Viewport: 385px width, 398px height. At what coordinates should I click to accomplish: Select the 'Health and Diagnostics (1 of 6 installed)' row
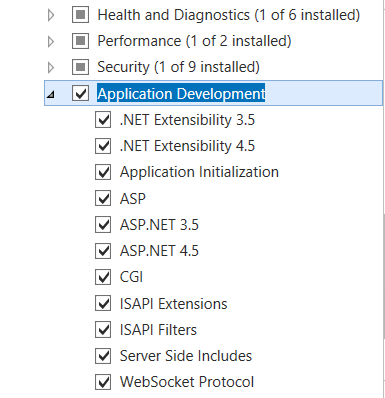[x=229, y=15]
